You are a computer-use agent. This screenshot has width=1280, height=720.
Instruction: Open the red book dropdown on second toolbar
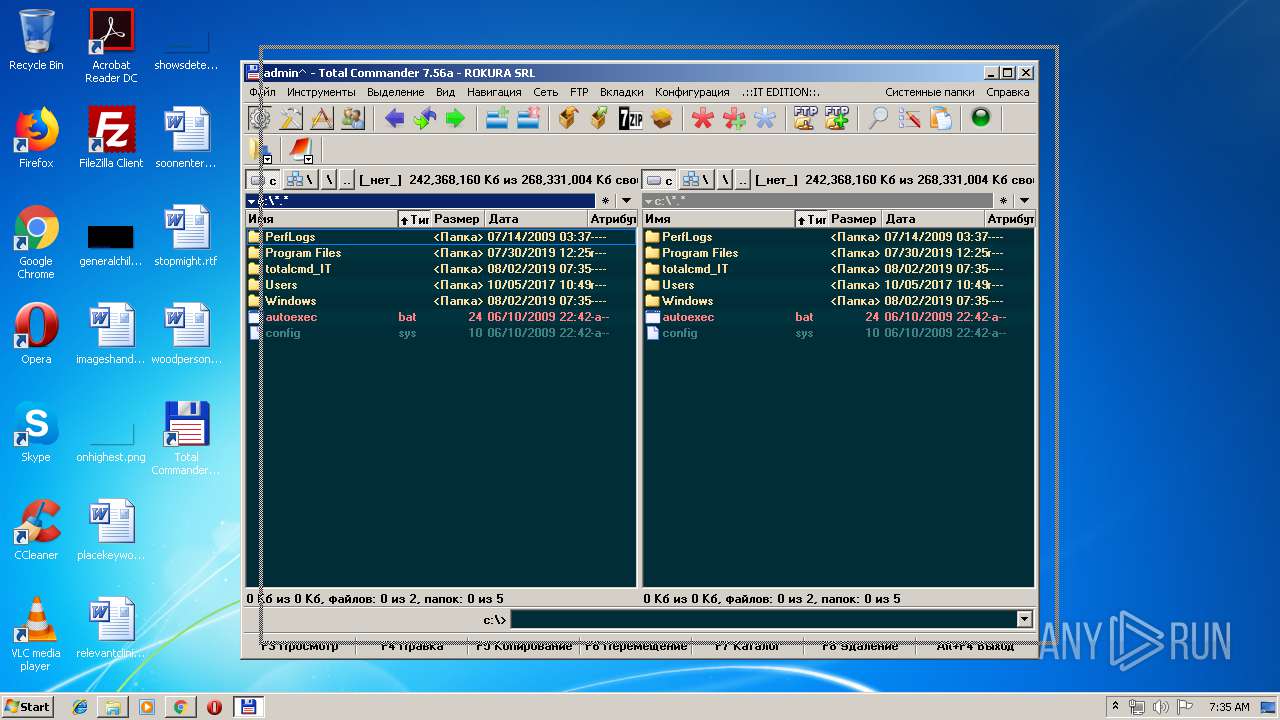click(308, 159)
